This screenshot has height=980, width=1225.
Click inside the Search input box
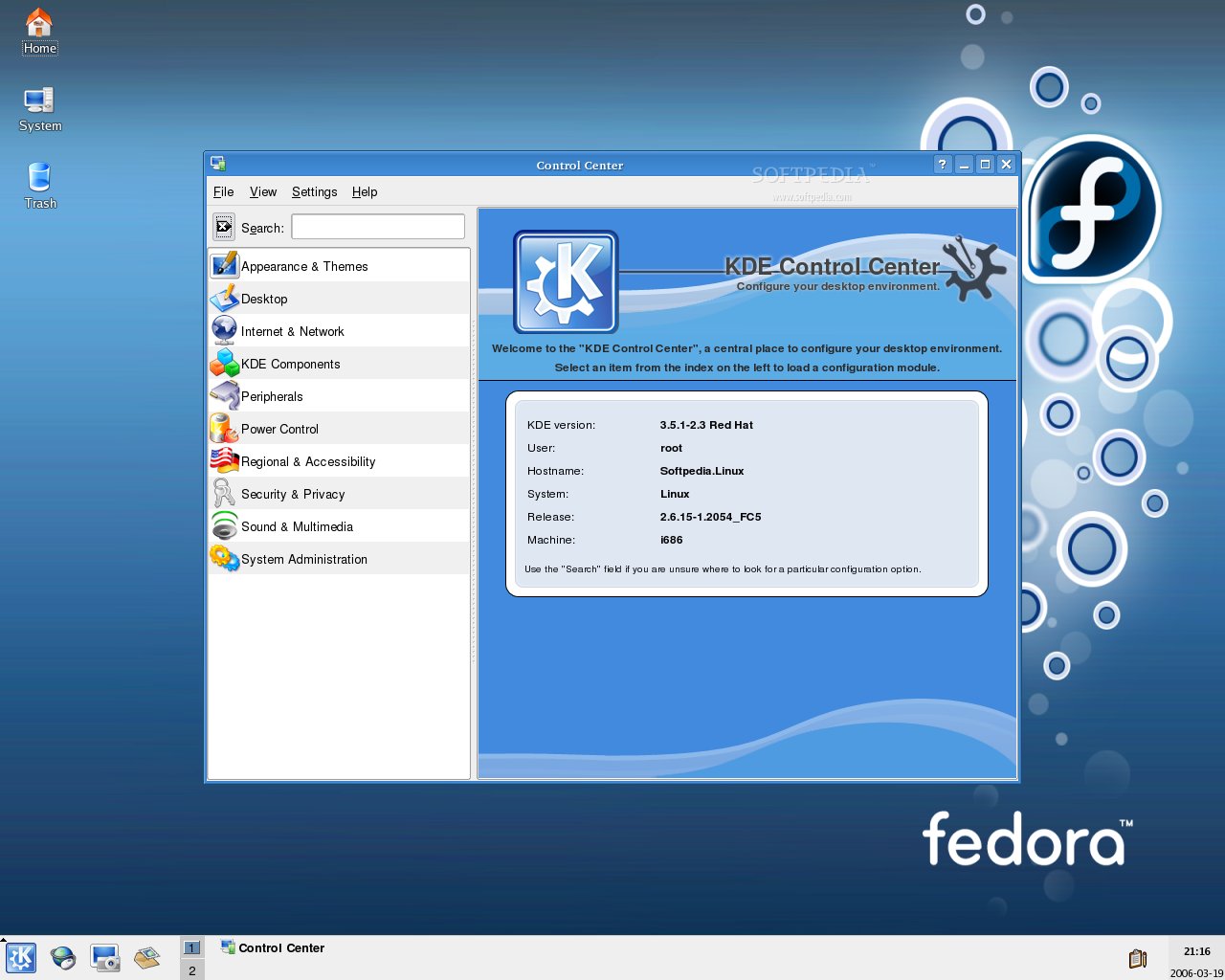point(377,226)
